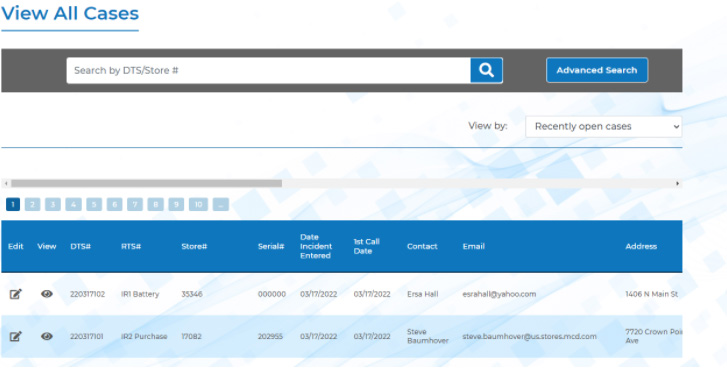Click the View by: label
This screenshot has width=727, height=380.
pos(488,126)
